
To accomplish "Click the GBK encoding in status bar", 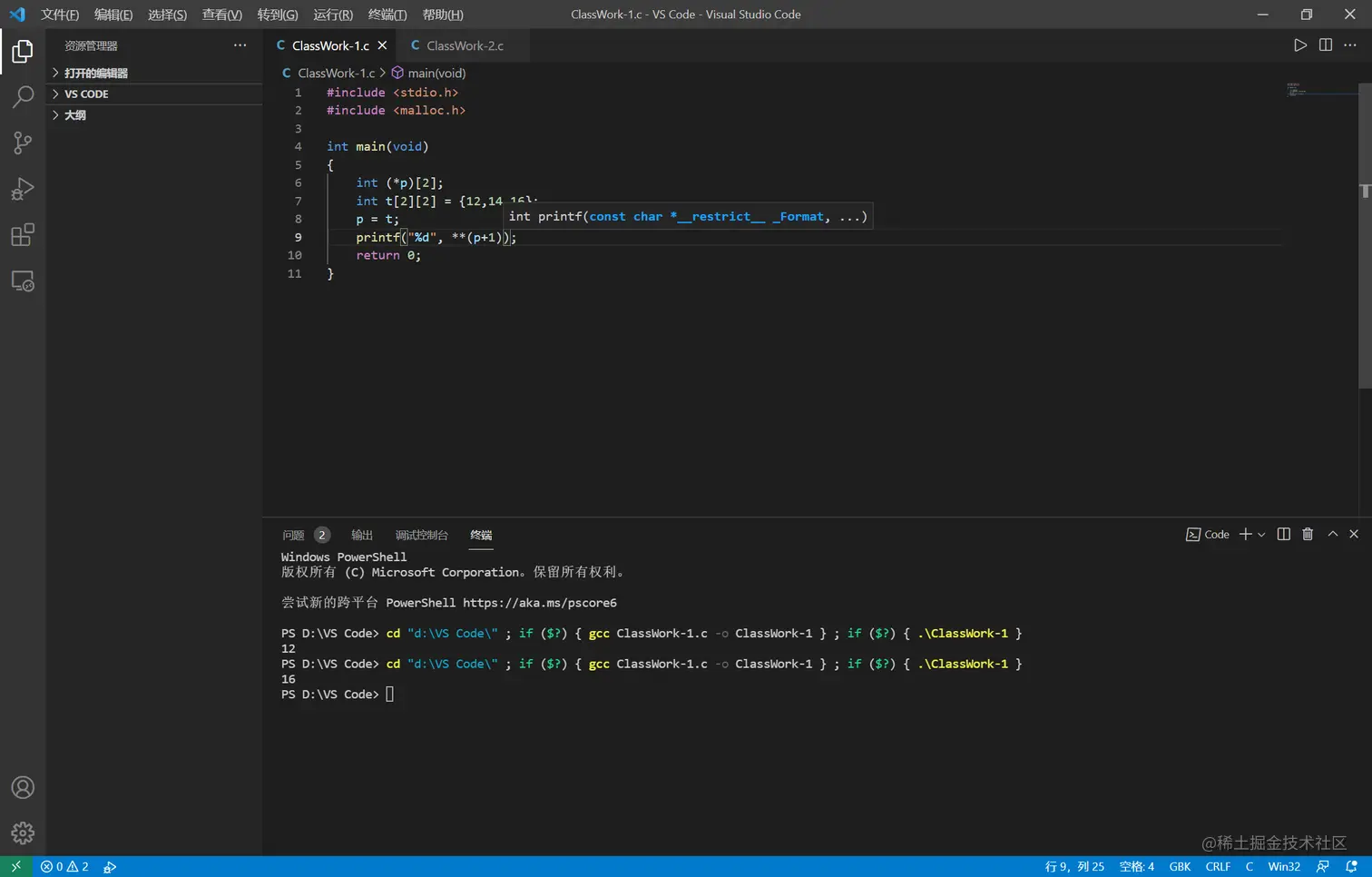I will pos(1180,867).
